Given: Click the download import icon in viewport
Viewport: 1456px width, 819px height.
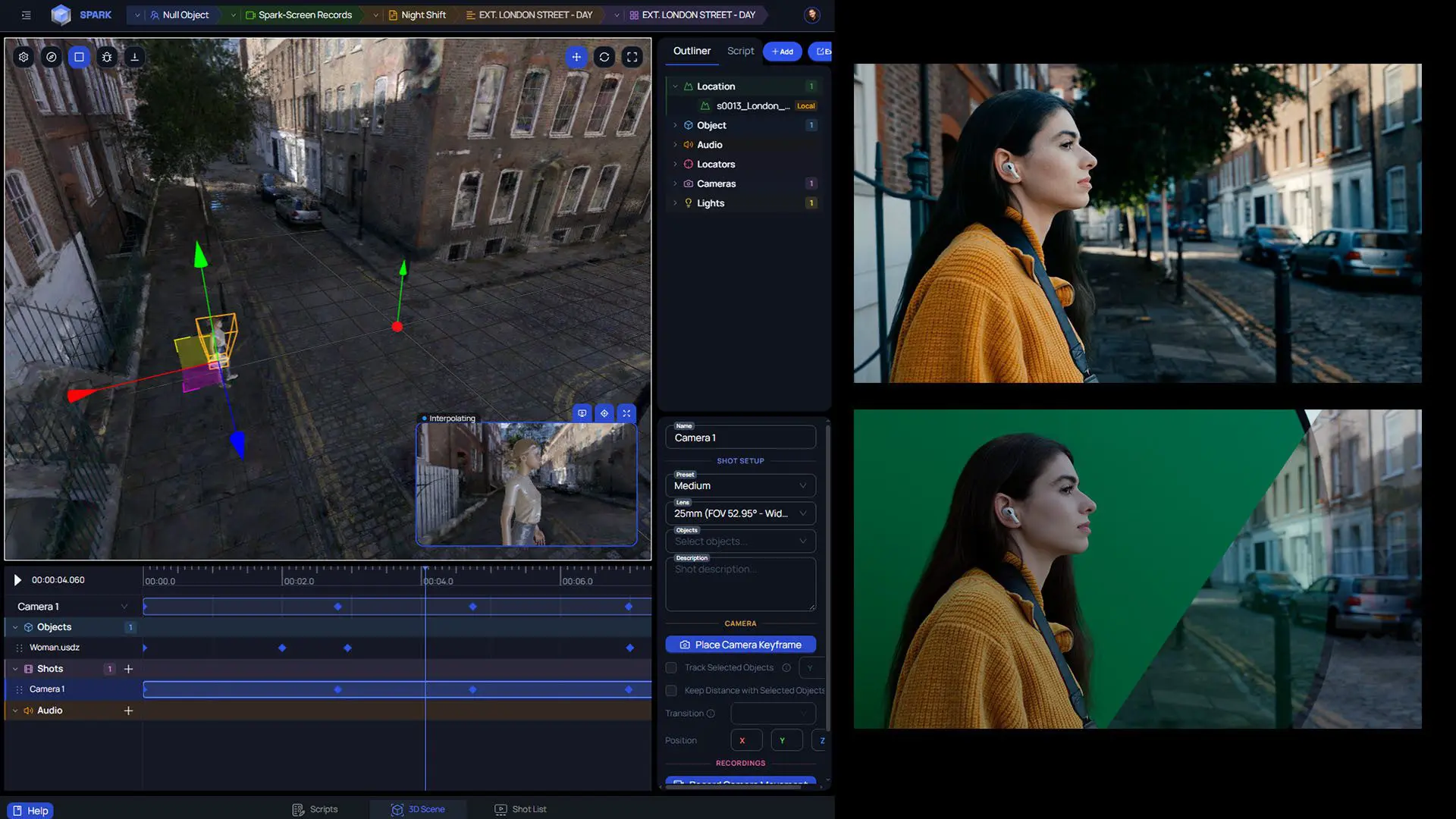Looking at the screenshot, I should [134, 57].
